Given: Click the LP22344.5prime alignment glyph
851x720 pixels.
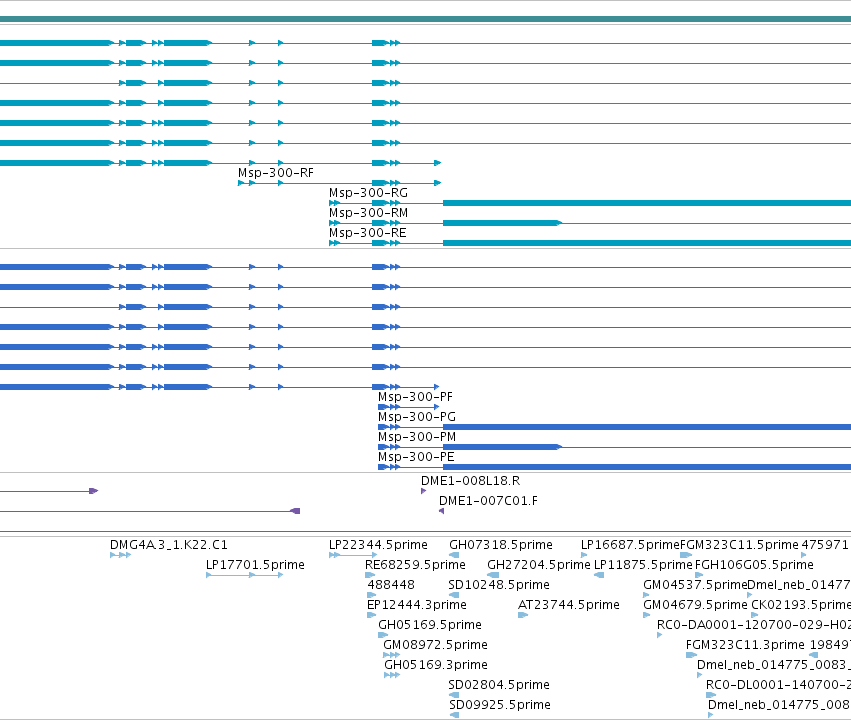Looking at the screenshot, I should coord(353,555).
